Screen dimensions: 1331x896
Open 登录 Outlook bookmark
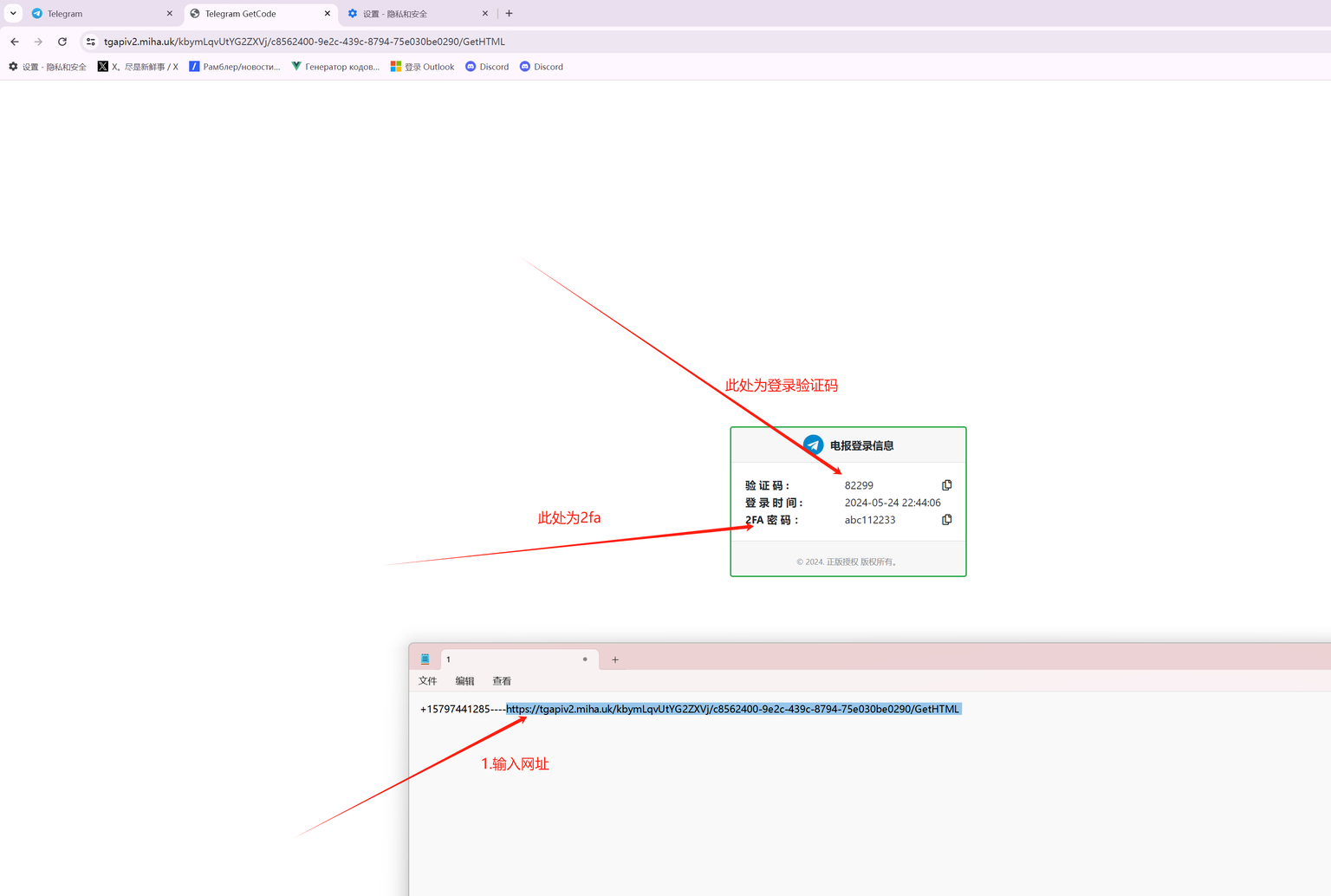422,66
